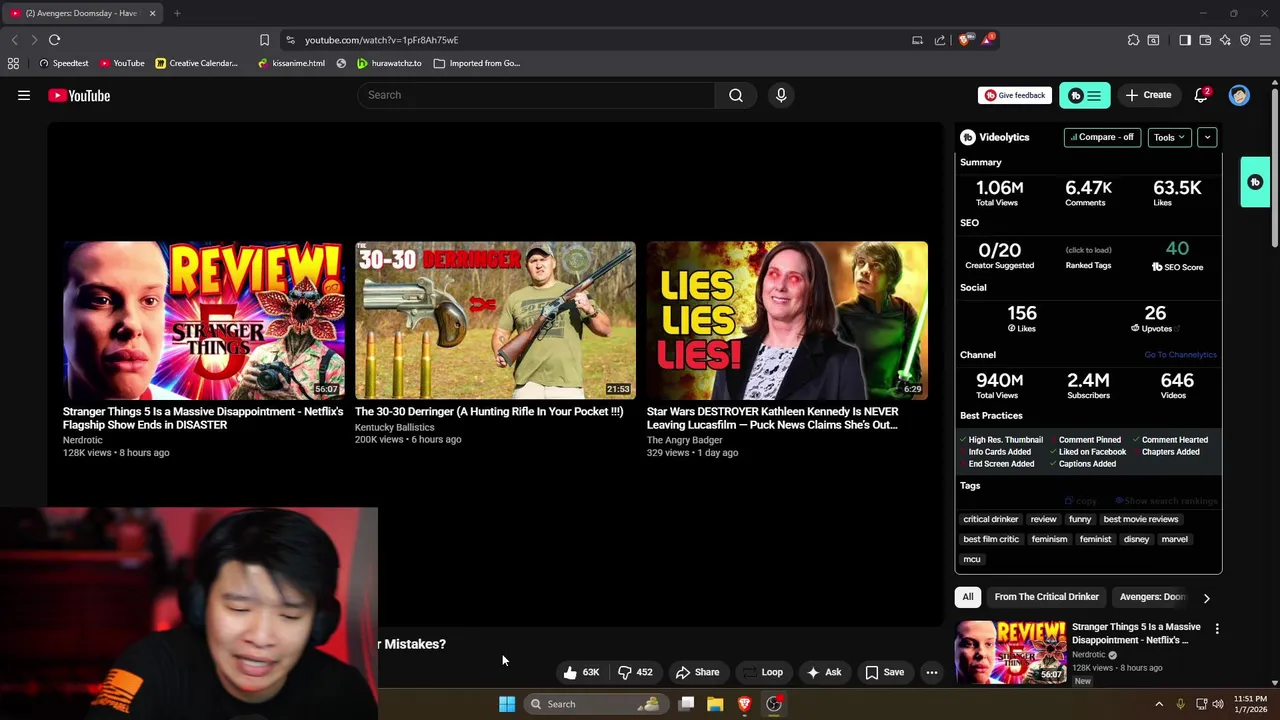The image size is (1280, 720).
Task: Open the Brave Shields lion icon
Action: pyautogui.click(x=963, y=40)
